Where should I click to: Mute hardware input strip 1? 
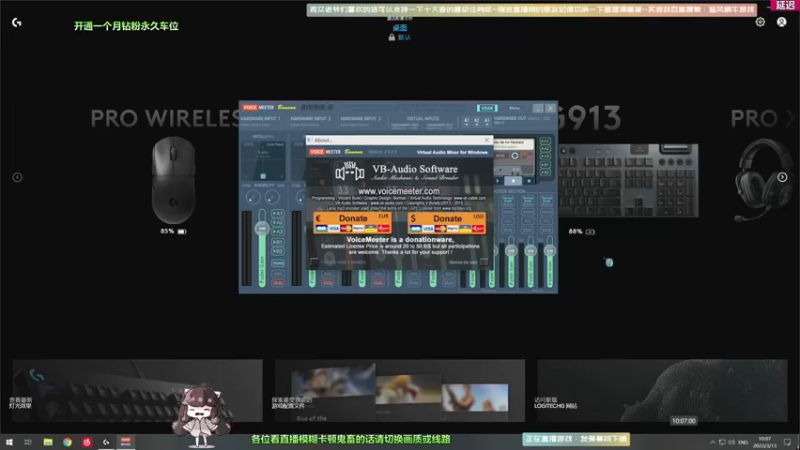point(278,283)
